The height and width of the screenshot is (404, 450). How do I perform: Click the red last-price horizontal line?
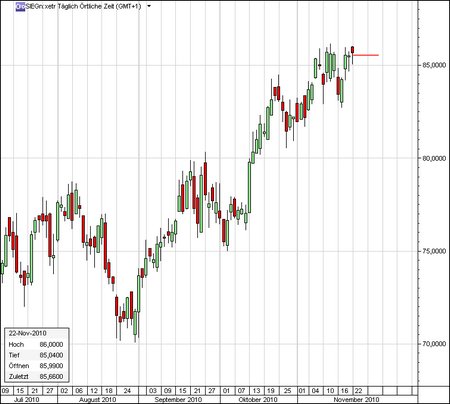tap(366, 55)
